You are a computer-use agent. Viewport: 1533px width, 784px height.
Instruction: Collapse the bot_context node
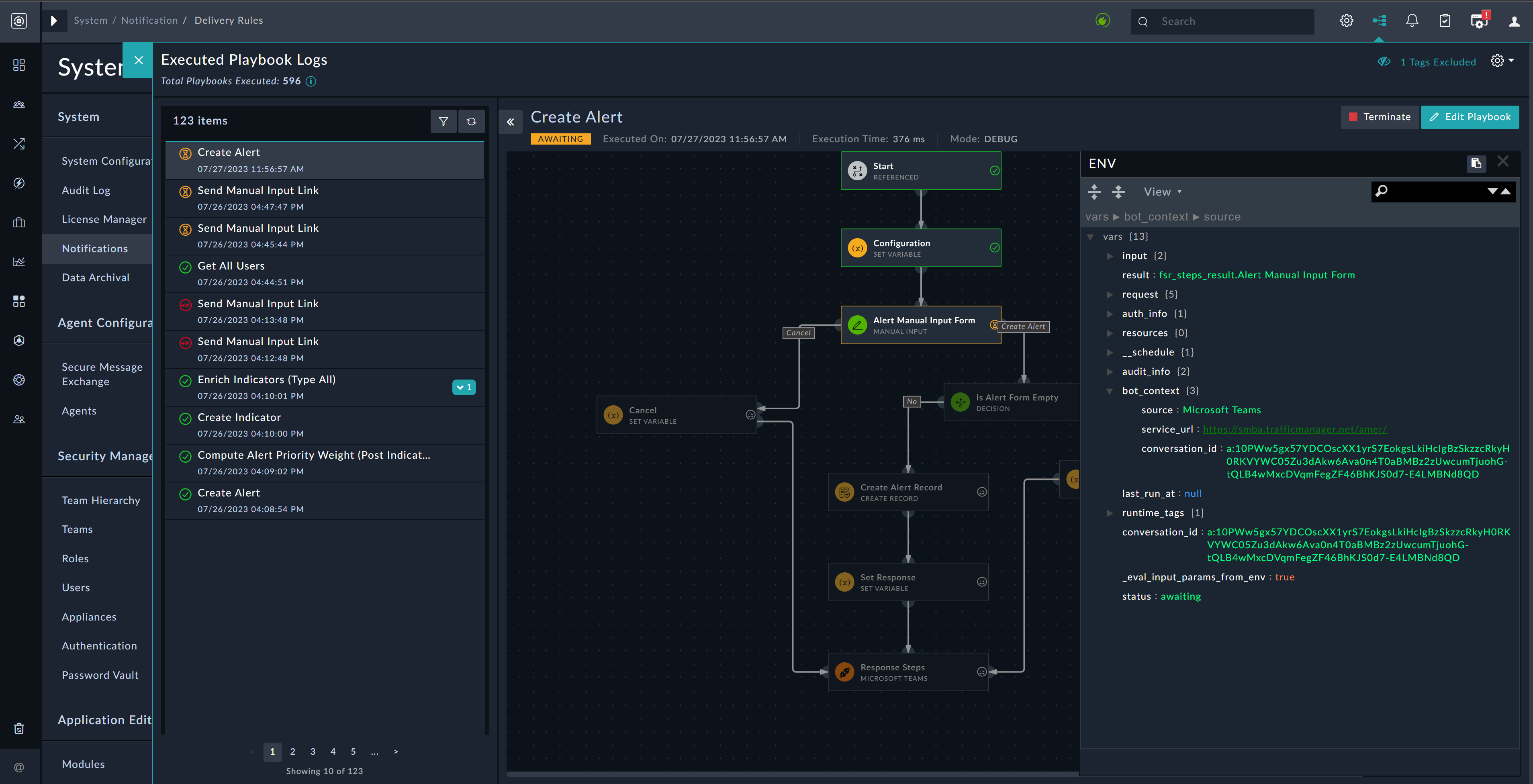(x=1109, y=391)
